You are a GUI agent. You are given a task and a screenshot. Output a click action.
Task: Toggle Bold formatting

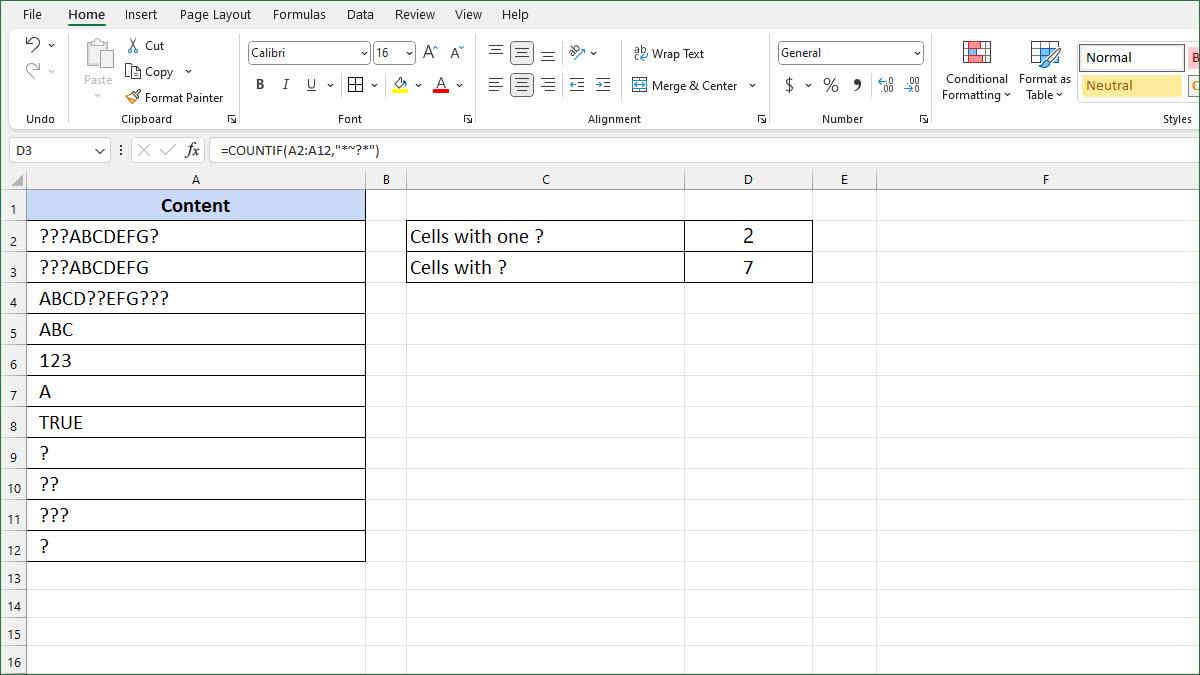(260, 85)
